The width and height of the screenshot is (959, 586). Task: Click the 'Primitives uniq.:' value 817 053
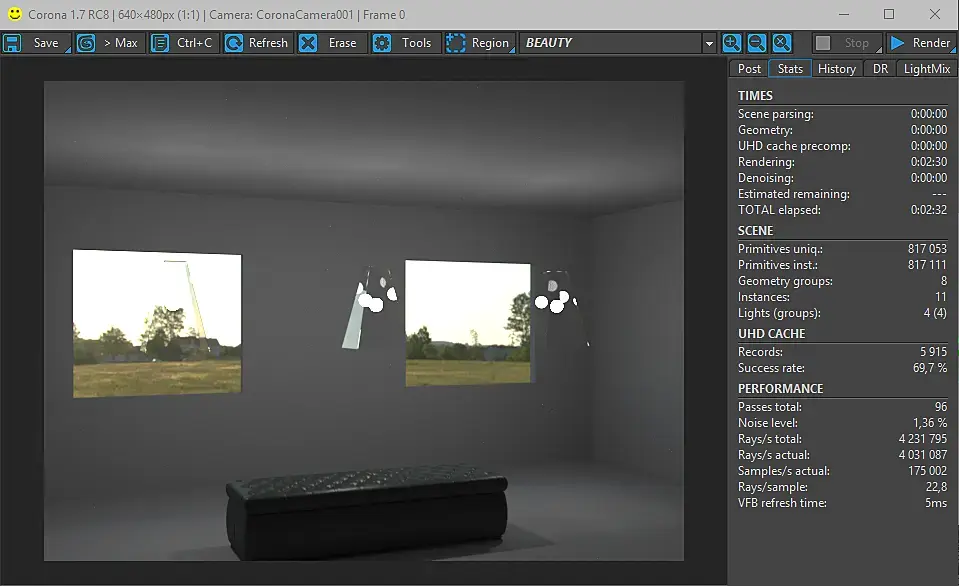tap(927, 248)
